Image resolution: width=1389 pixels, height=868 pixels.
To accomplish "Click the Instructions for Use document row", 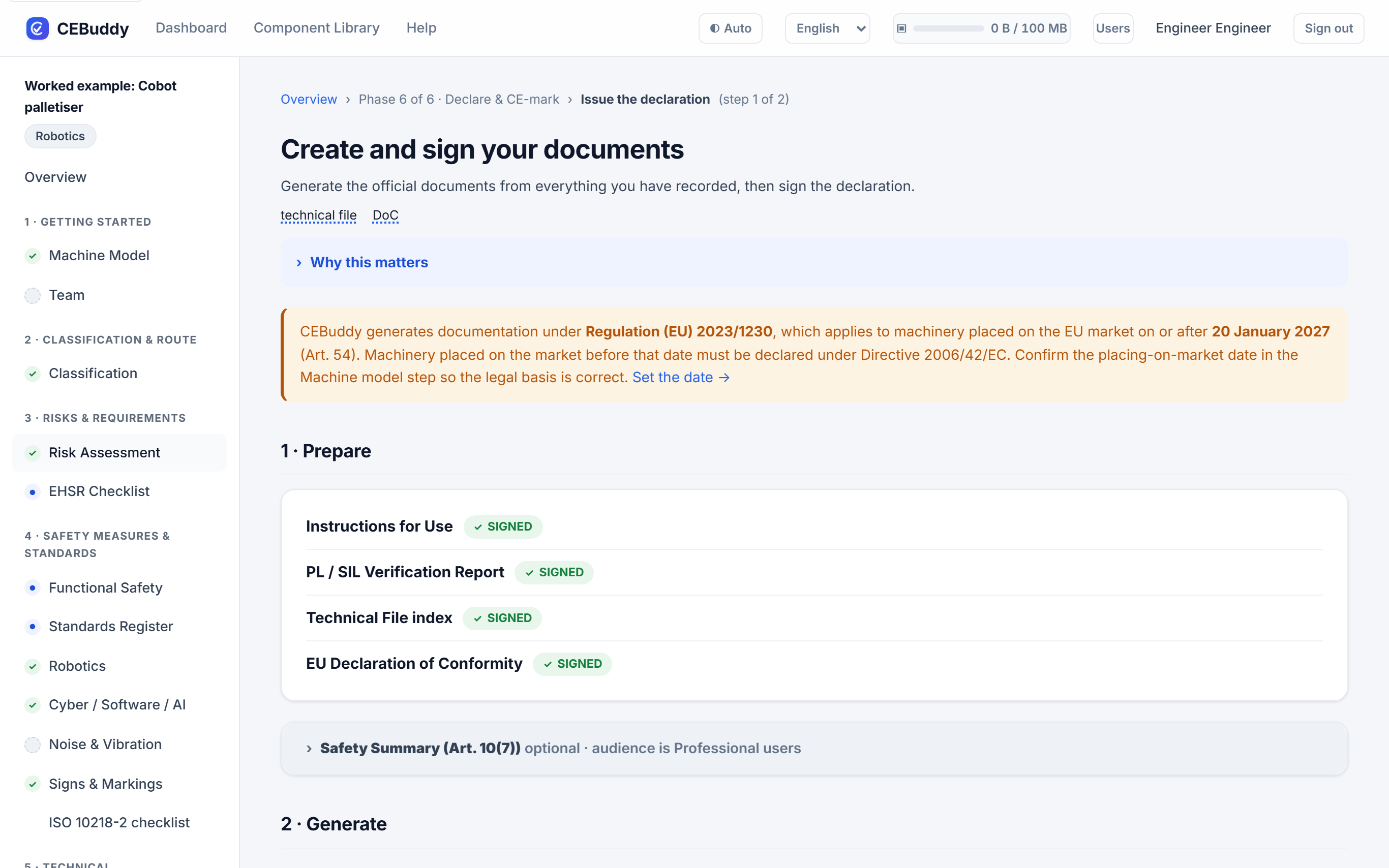I will click(813, 527).
